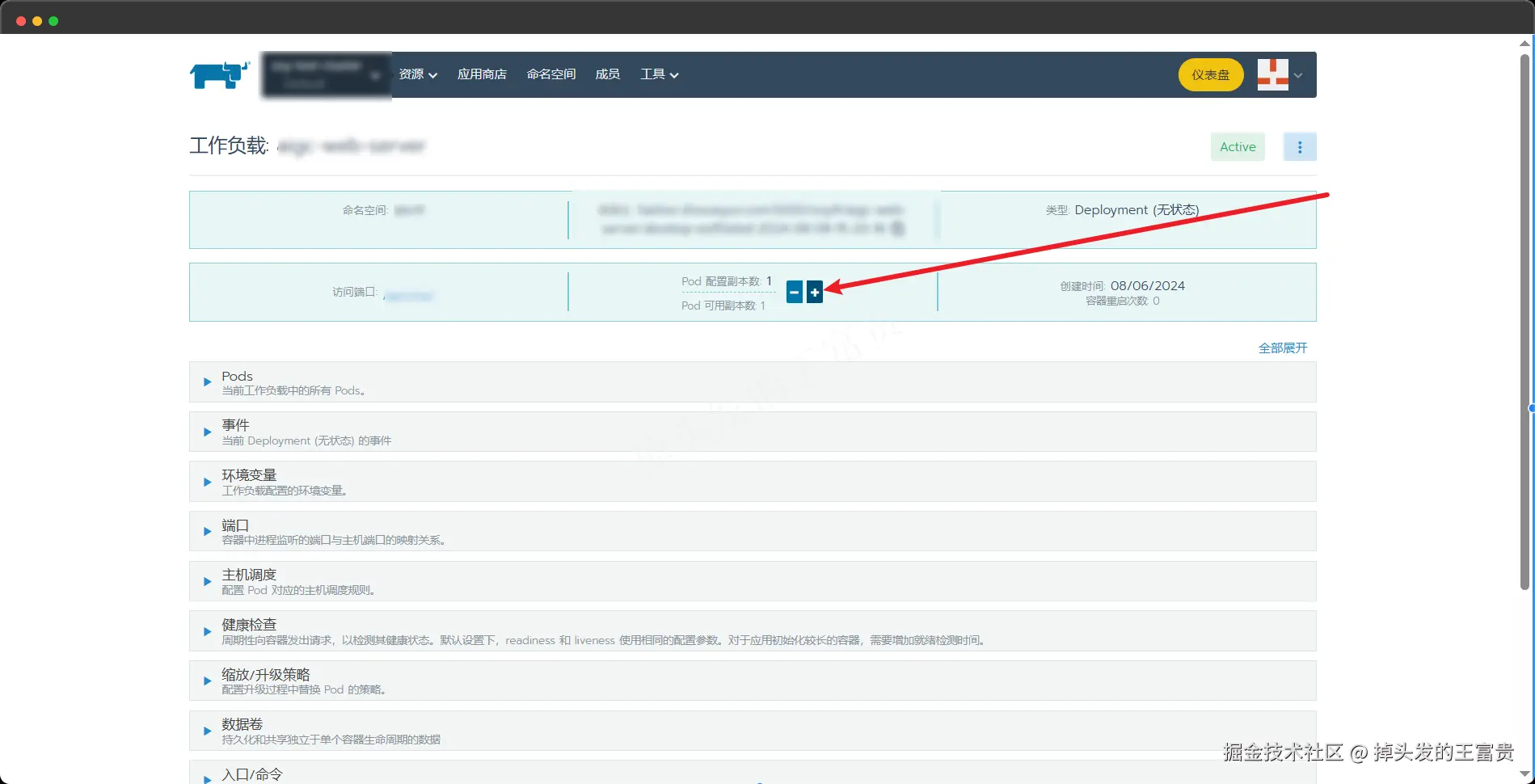
Task: Click the creation date 08/06/2024
Action: (x=1148, y=286)
